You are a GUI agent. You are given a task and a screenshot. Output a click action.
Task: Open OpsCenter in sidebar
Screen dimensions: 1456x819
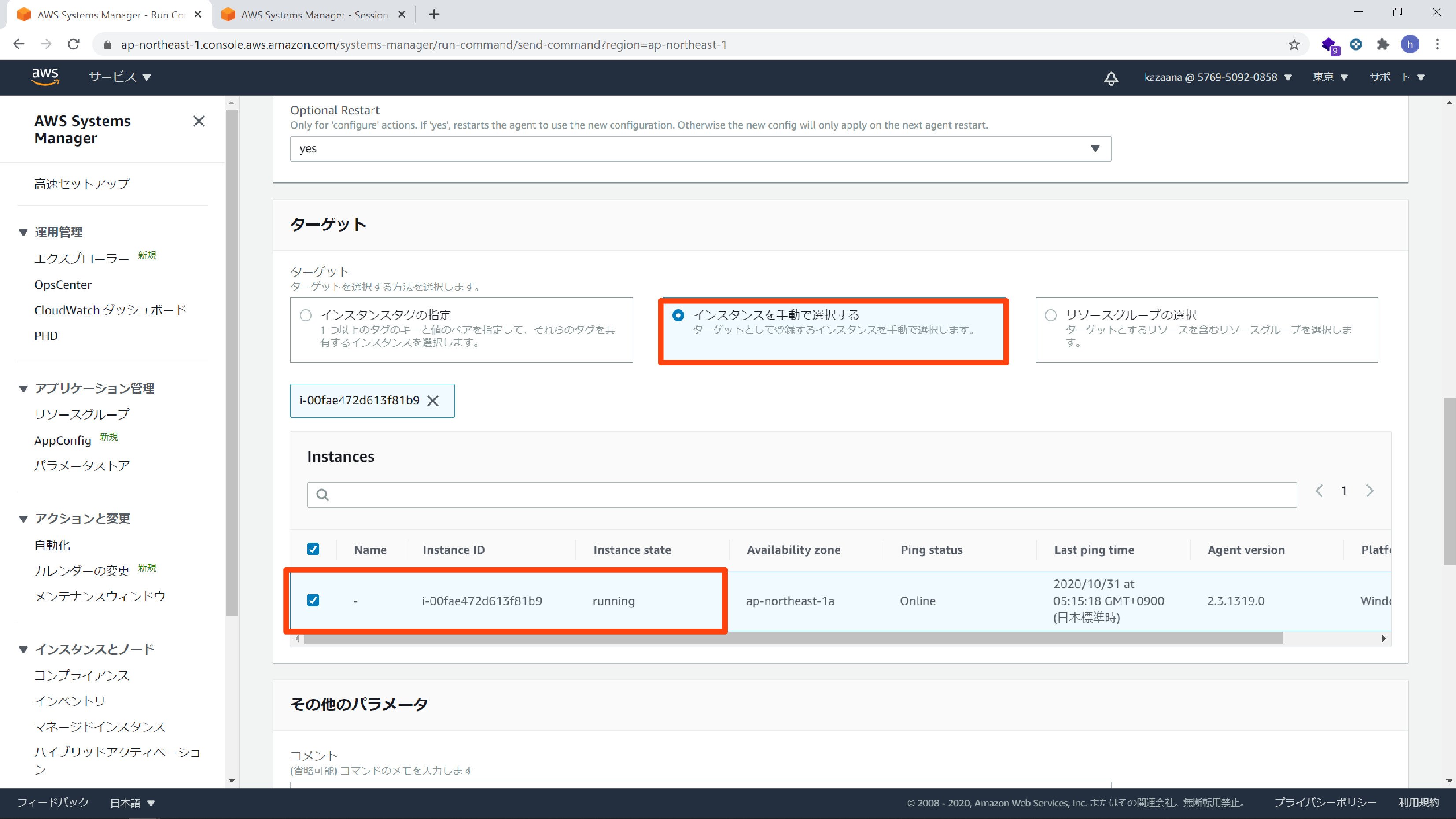tap(63, 285)
